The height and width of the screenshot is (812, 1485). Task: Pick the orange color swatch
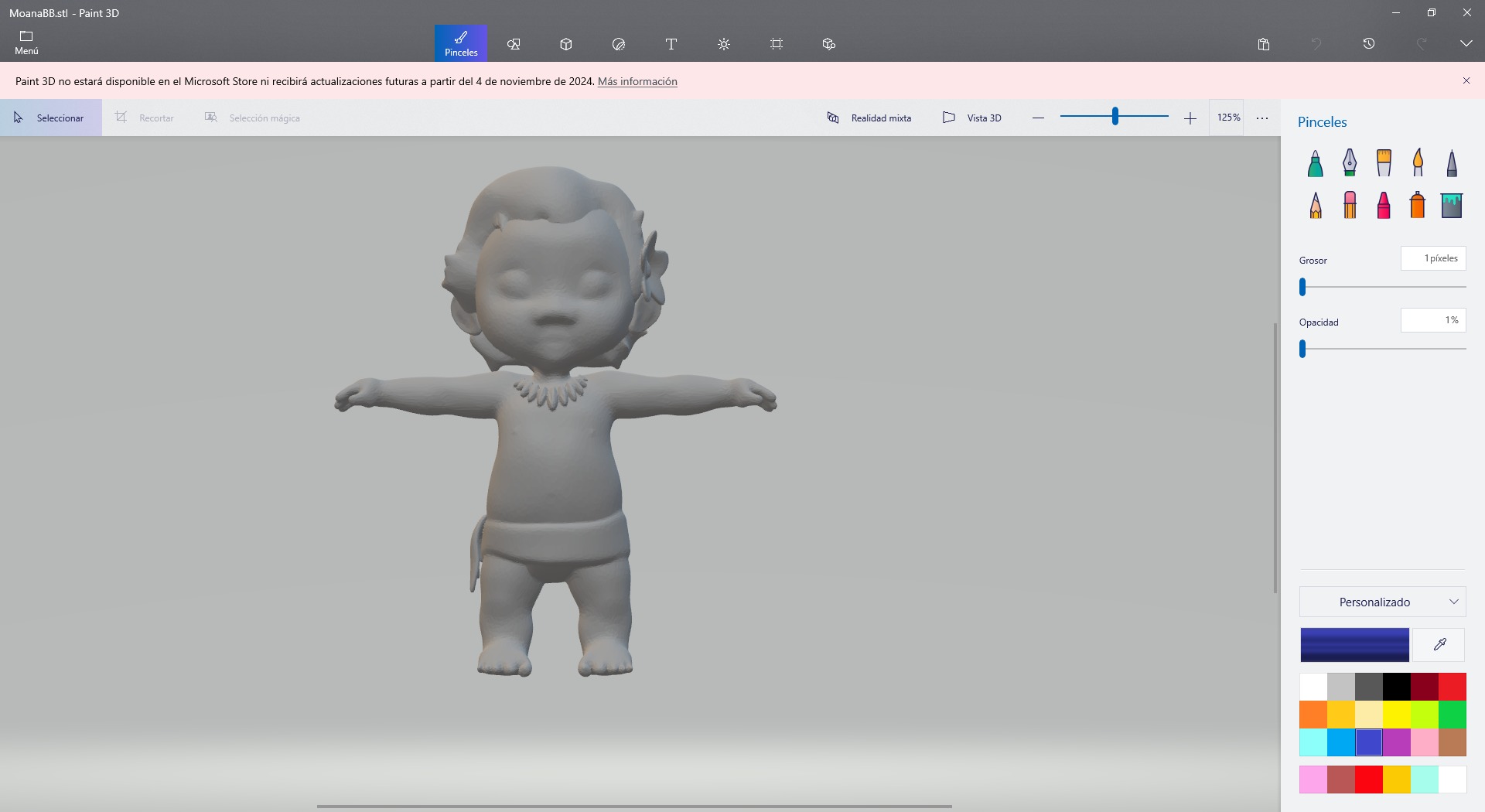point(1313,715)
